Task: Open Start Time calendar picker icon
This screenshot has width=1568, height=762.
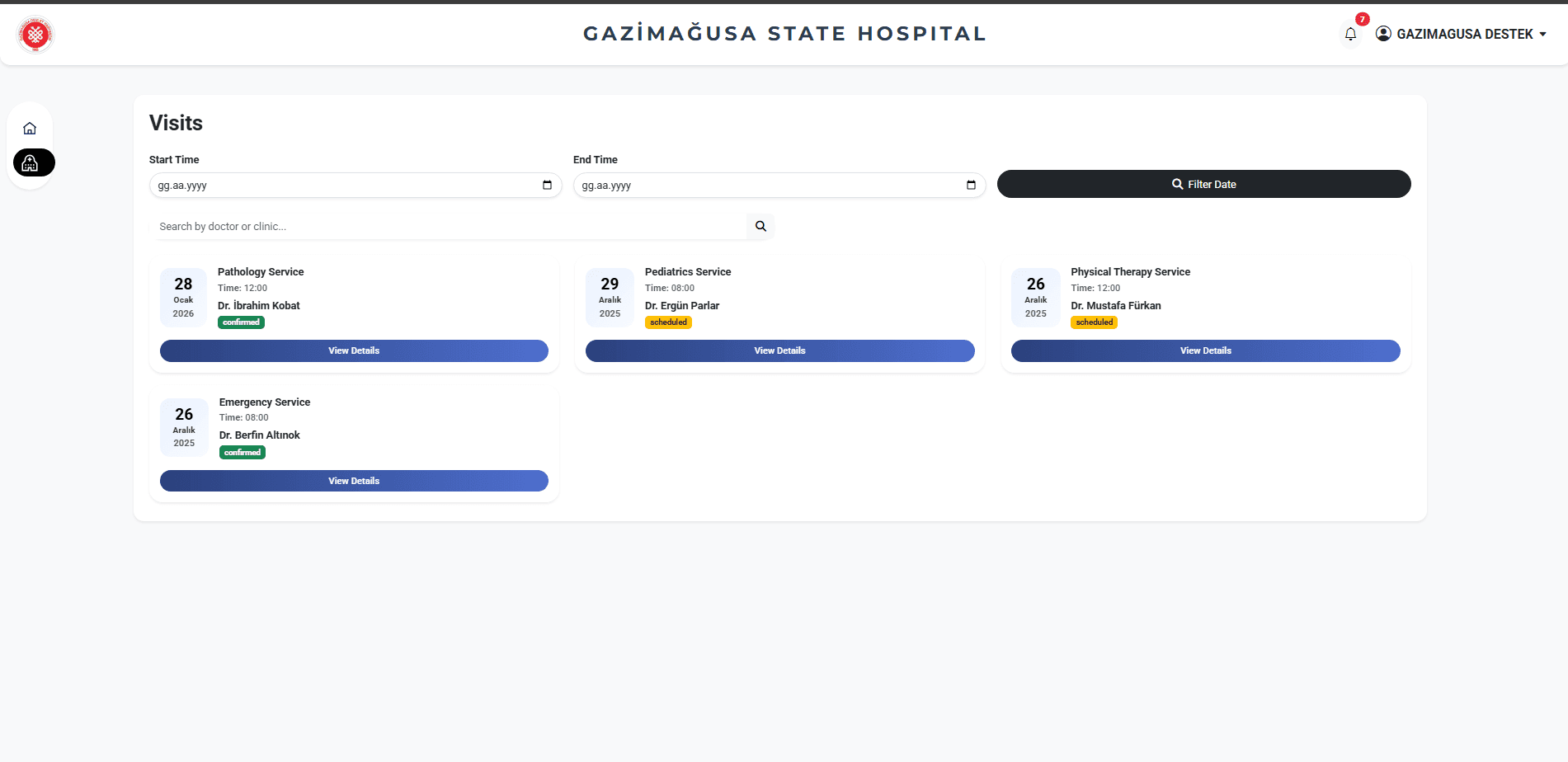Action: click(x=547, y=185)
